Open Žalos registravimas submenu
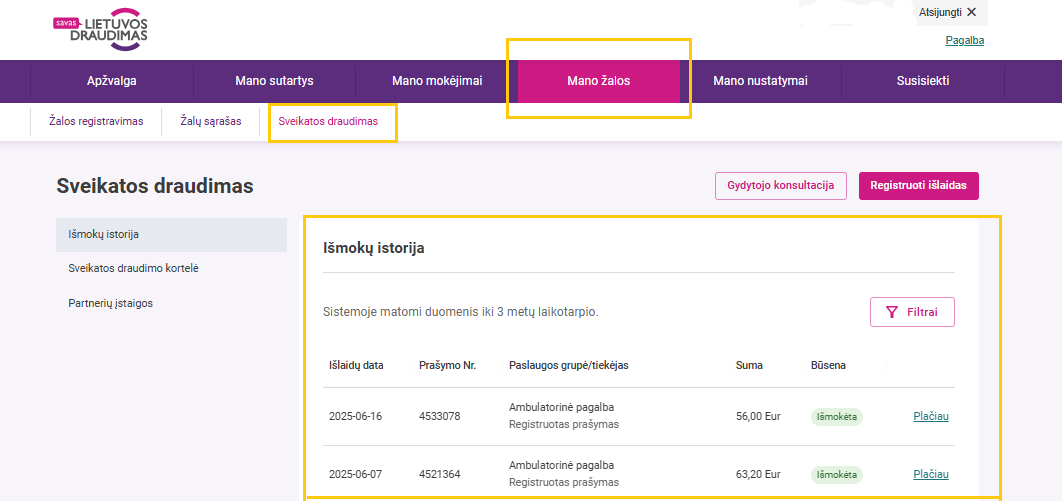Screen dimensions: 1062x501 96,122
